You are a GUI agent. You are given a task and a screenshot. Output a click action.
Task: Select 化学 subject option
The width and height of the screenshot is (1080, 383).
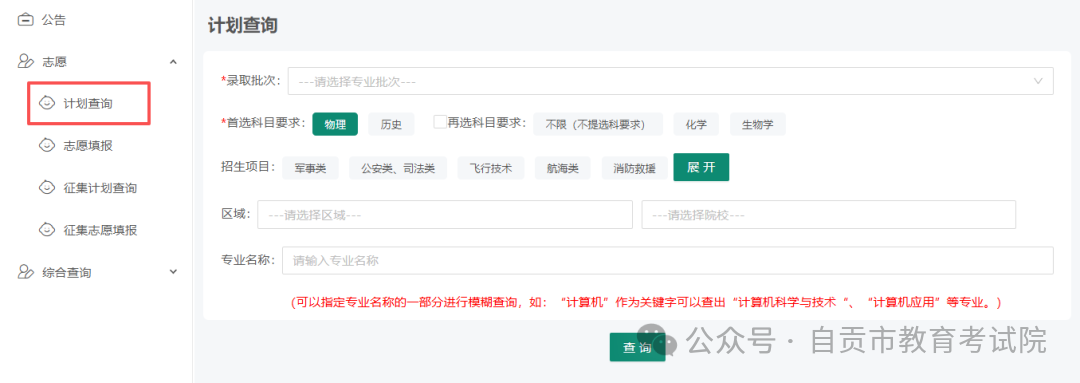click(x=696, y=124)
